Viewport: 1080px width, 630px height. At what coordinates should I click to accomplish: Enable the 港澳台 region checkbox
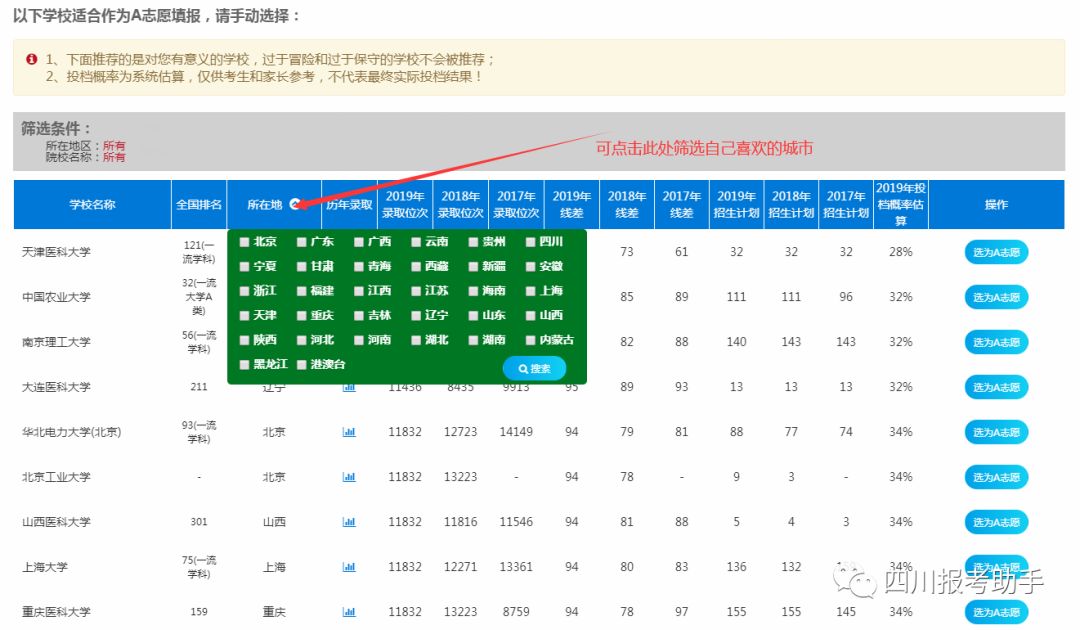[301, 364]
